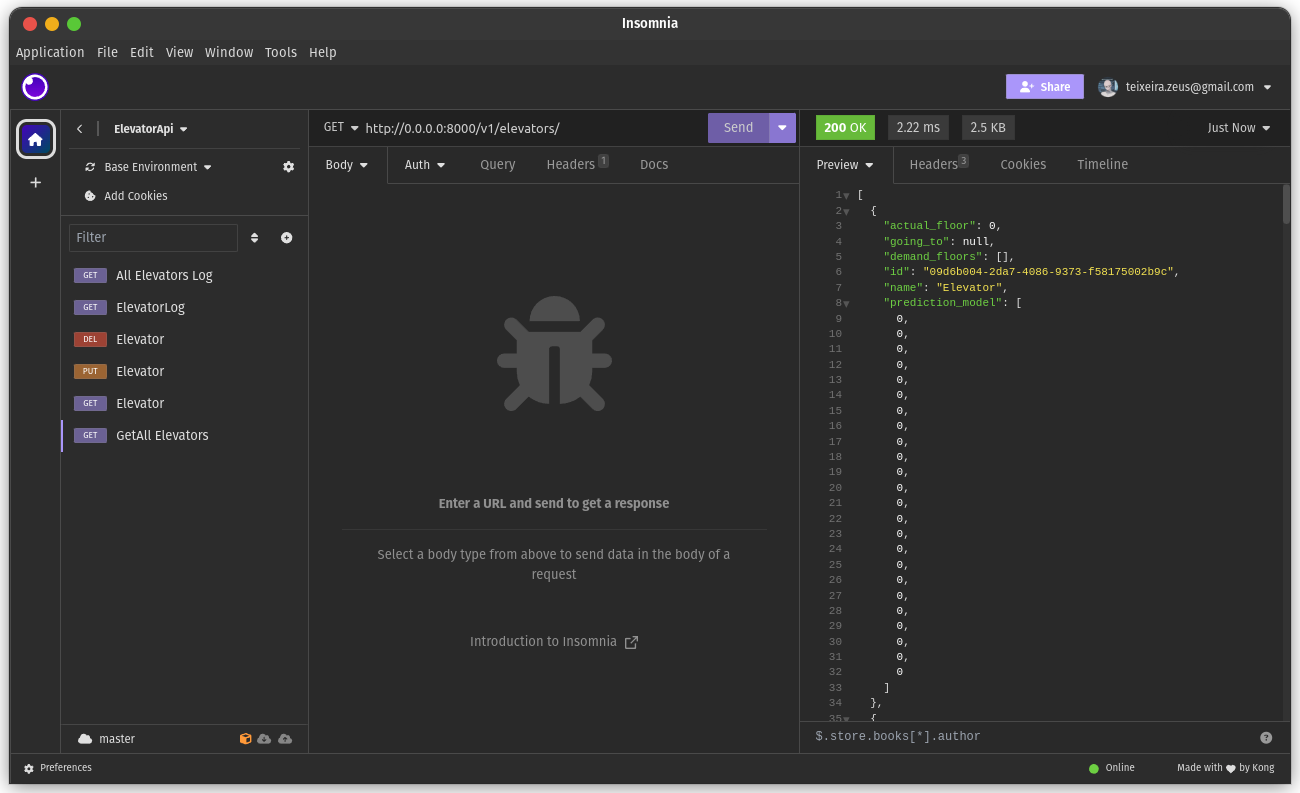Viewport: 1300px width, 793px height.
Task: Click the master branch button
Action: (117, 739)
